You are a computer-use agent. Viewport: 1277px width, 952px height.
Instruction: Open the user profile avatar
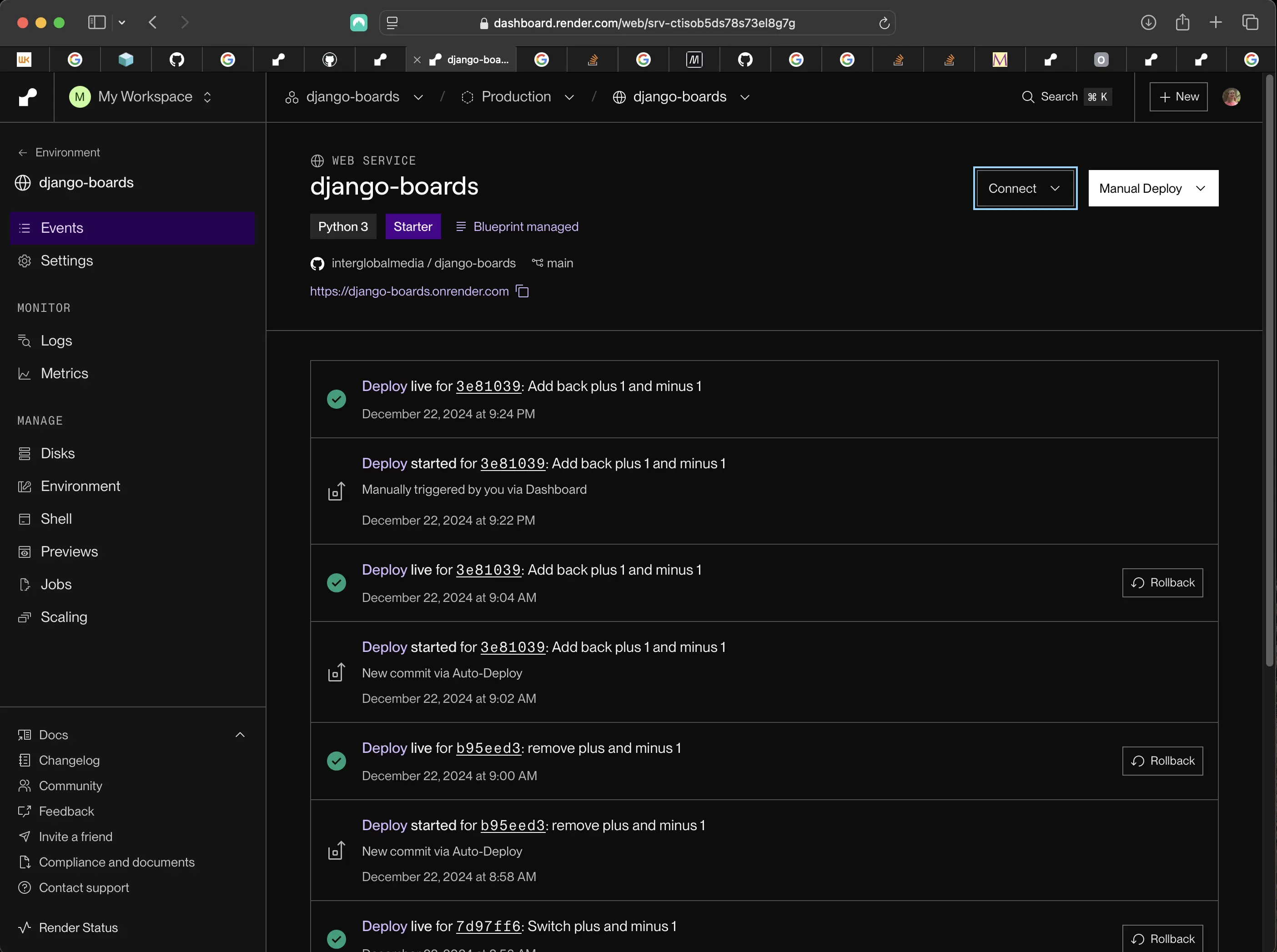pyautogui.click(x=1232, y=97)
